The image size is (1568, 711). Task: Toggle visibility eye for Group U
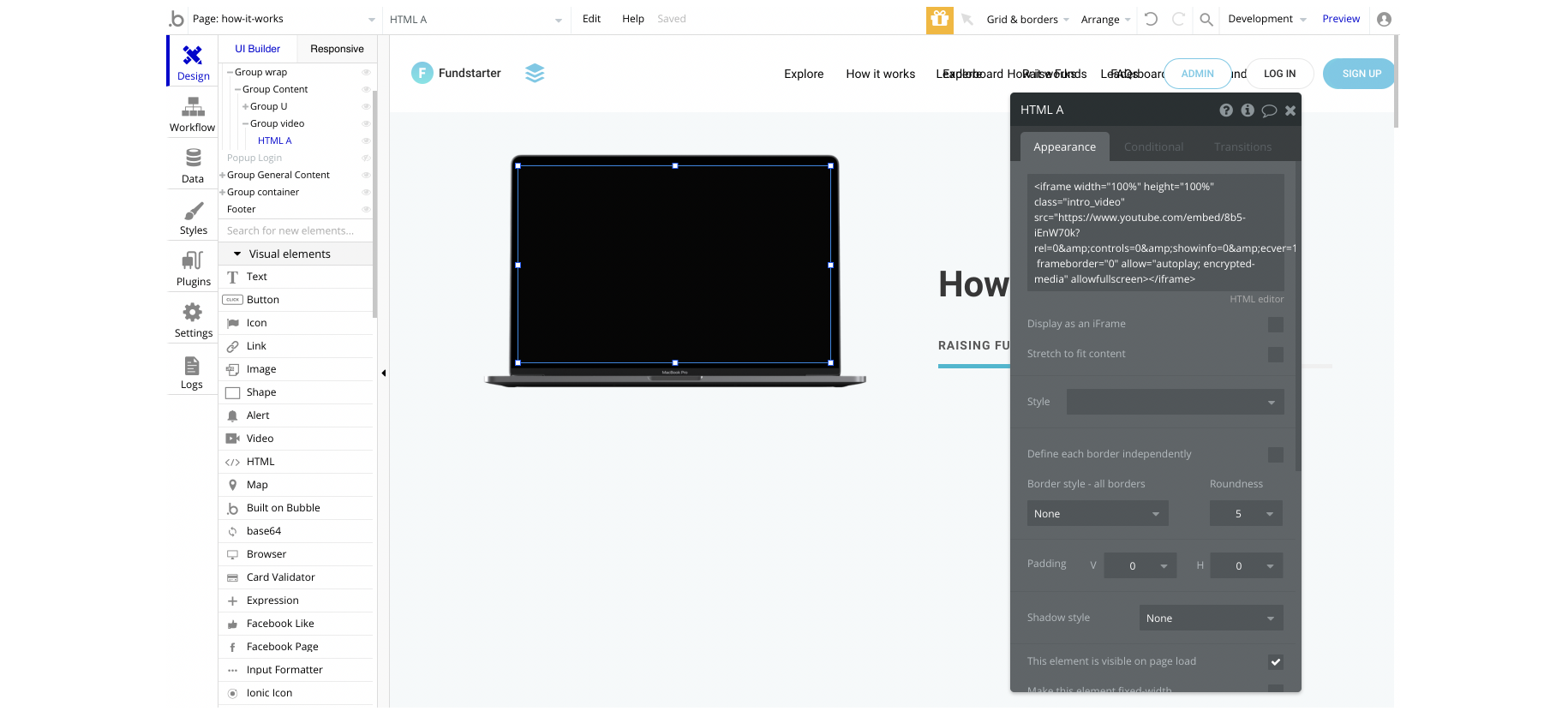point(366,107)
